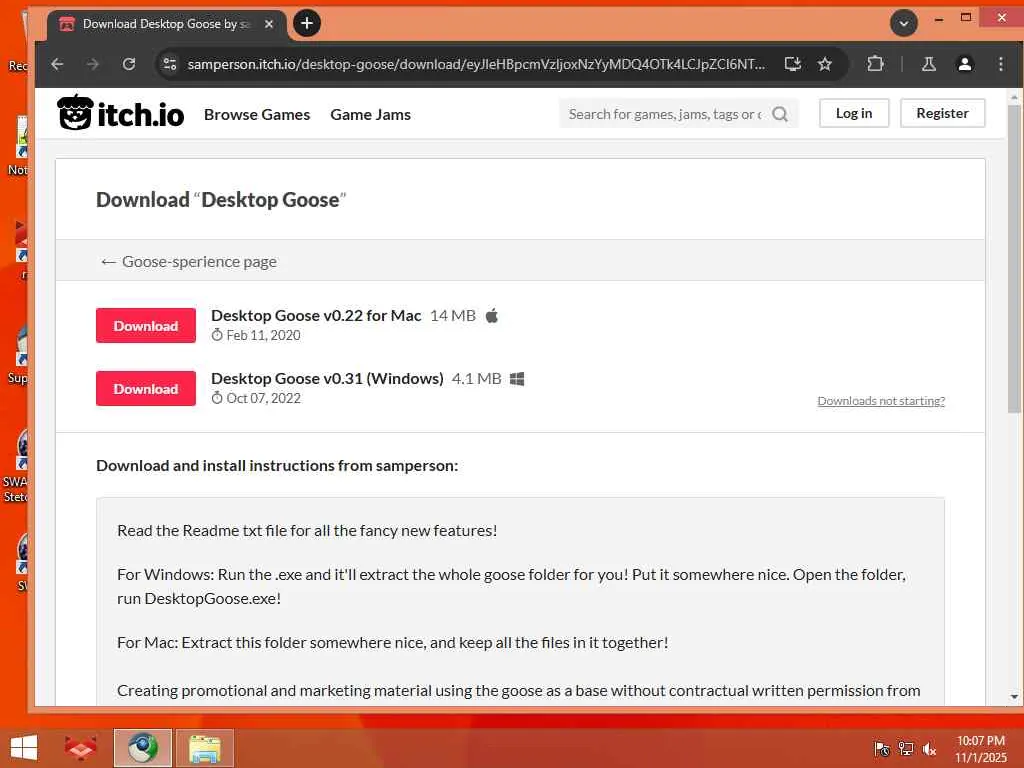The height and width of the screenshot is (768, 1024).
Task: Open the browser extensions puzzle icon
Action: (875, 64)
